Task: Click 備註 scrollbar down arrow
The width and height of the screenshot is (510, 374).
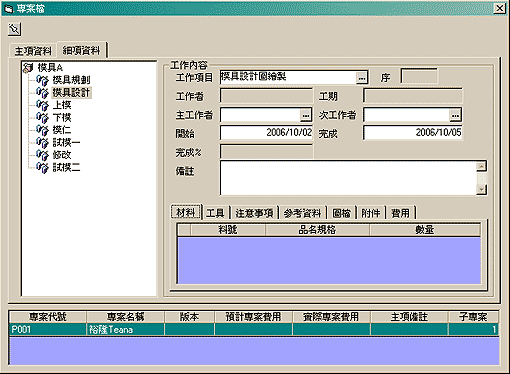Action: point(482,190)
